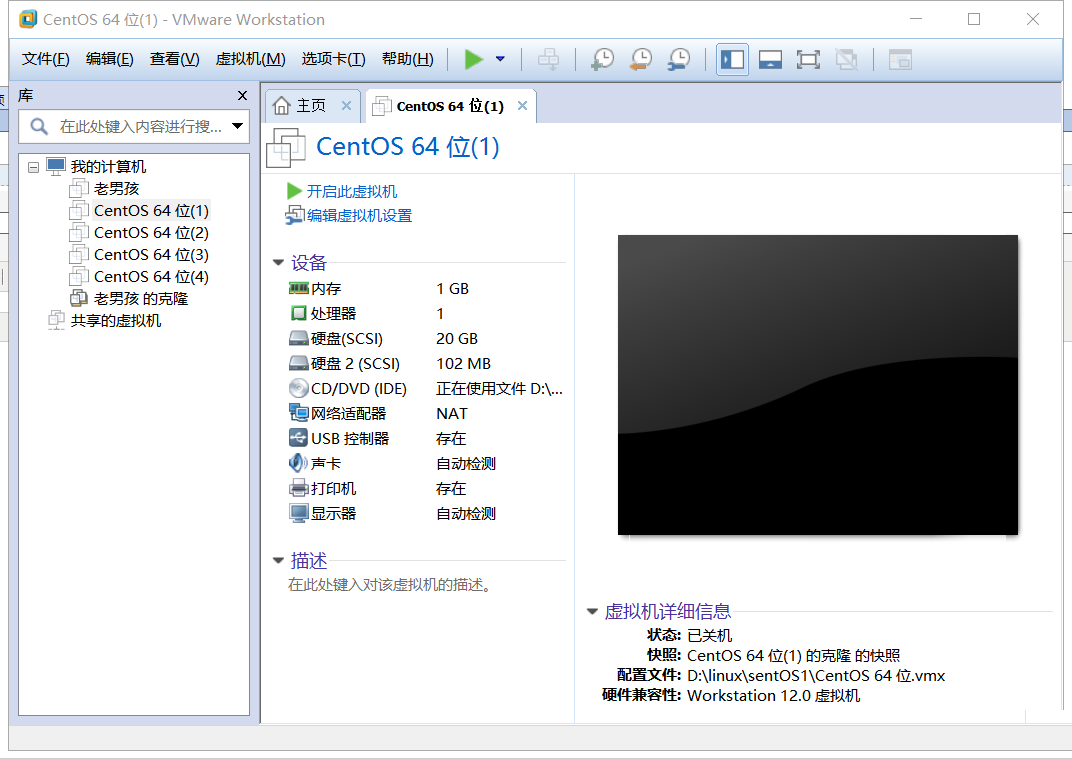Take a snapshot of this virtual machine
This screenshot has height=759, width=1072.
click(x=602, y=60)
